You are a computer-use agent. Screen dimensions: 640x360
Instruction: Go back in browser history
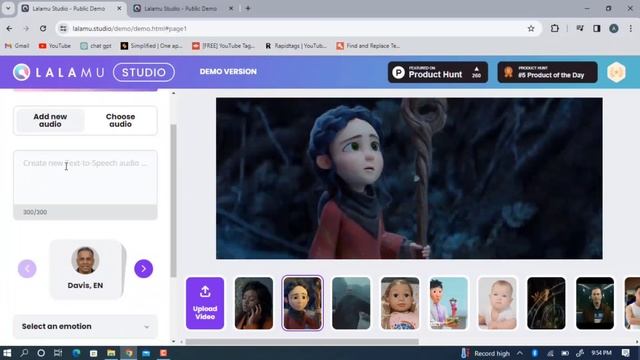pyautogui.click(x=9, y=29)
